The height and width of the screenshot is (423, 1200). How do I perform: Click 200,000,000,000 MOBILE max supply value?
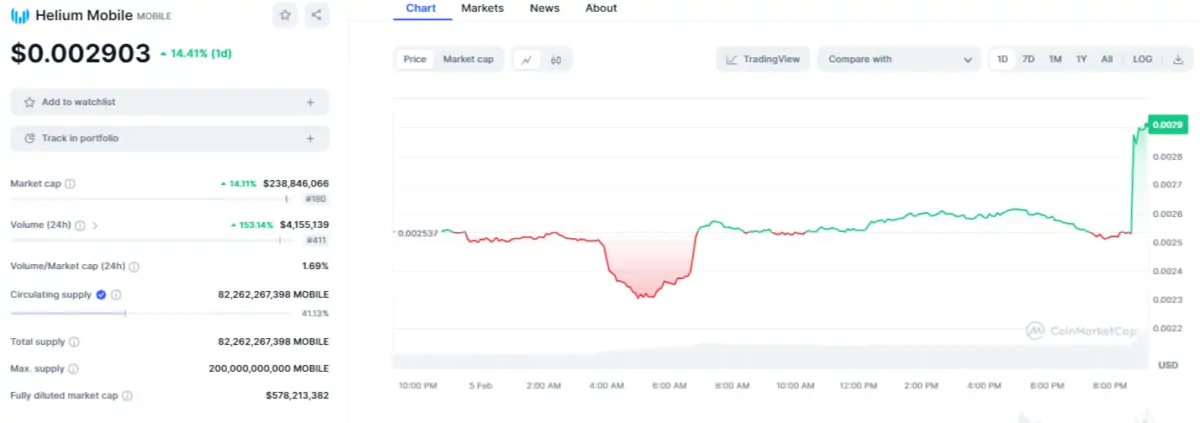click(x=269, y=369)
